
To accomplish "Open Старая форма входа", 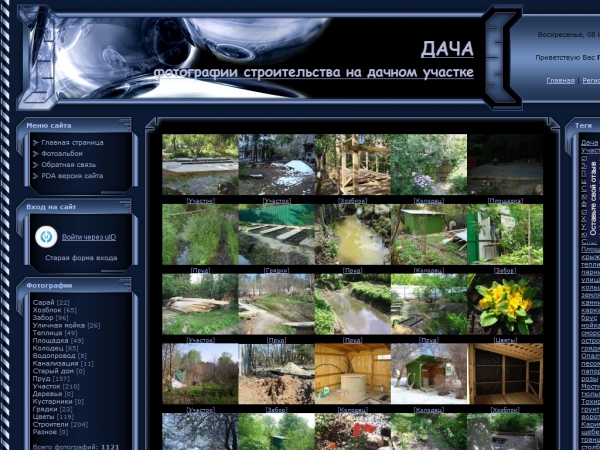I will coord(81,258).
